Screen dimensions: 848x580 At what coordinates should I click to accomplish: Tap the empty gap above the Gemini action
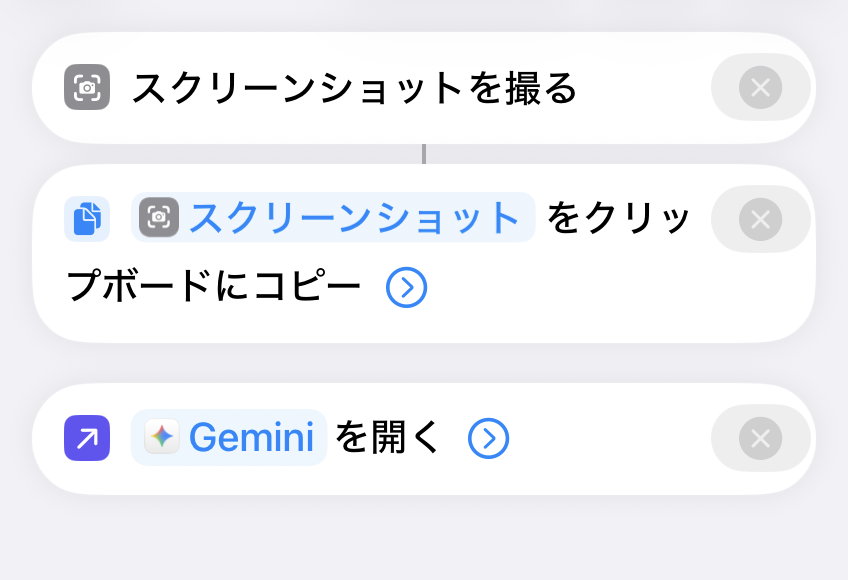click(x=424, y=363)
